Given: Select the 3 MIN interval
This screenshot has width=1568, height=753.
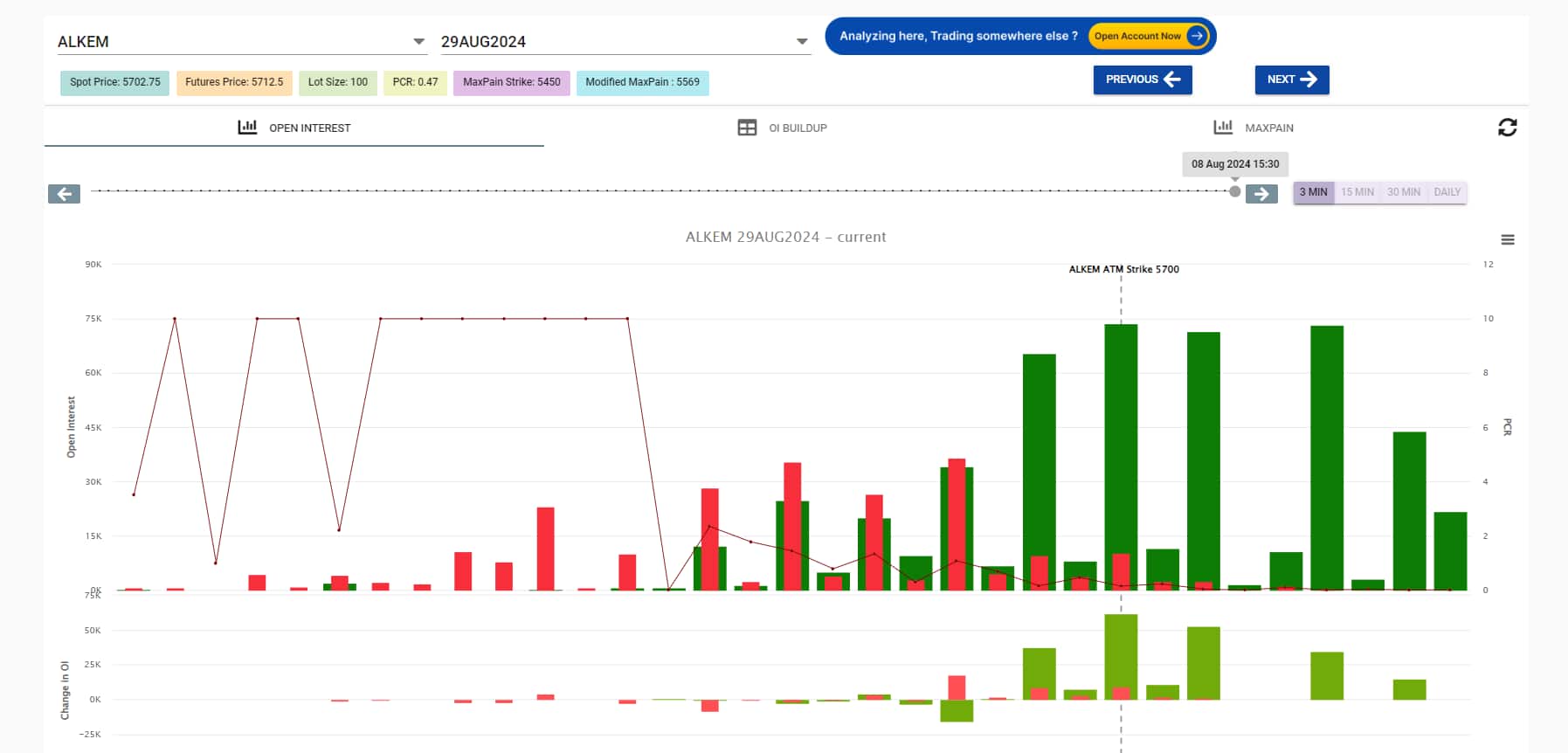Looking at the screenshot, I should 1313,192.
